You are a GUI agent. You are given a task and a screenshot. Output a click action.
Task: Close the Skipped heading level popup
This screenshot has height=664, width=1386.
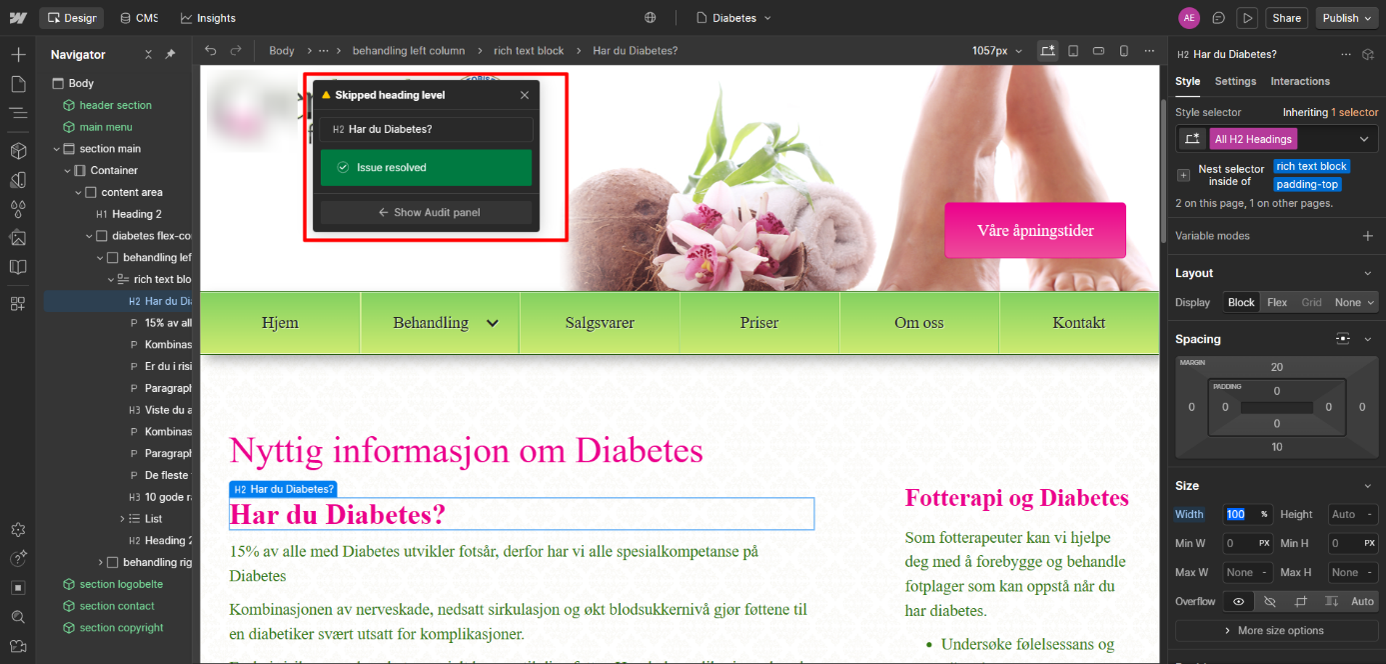pyautogui.click(x=524, y=95)
